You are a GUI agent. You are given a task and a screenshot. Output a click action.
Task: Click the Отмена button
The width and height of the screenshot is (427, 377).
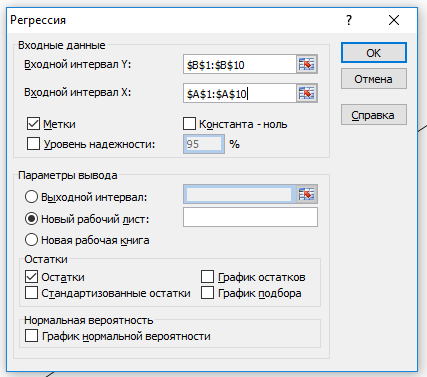pyautogui.click(x=374, y=79)
